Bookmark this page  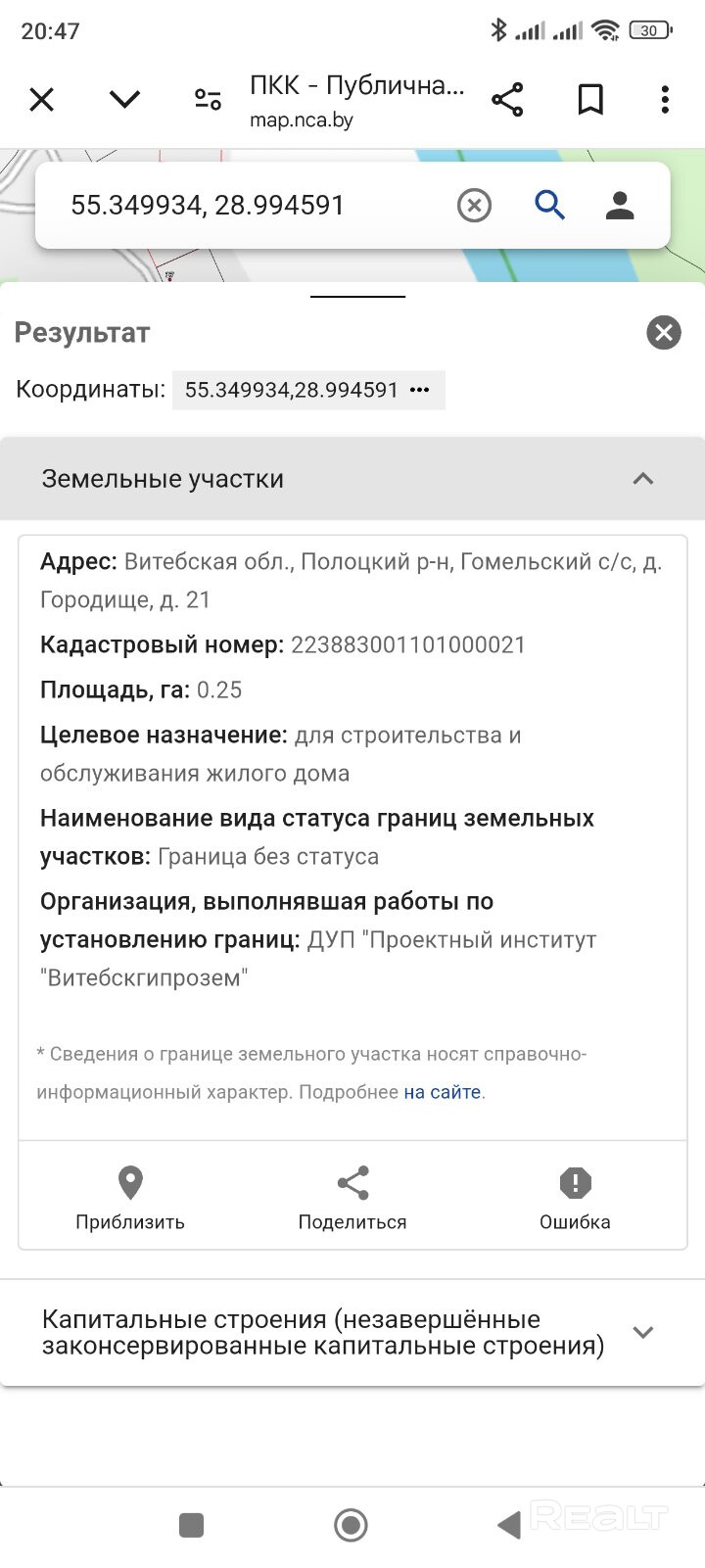(x=590, y=100)
